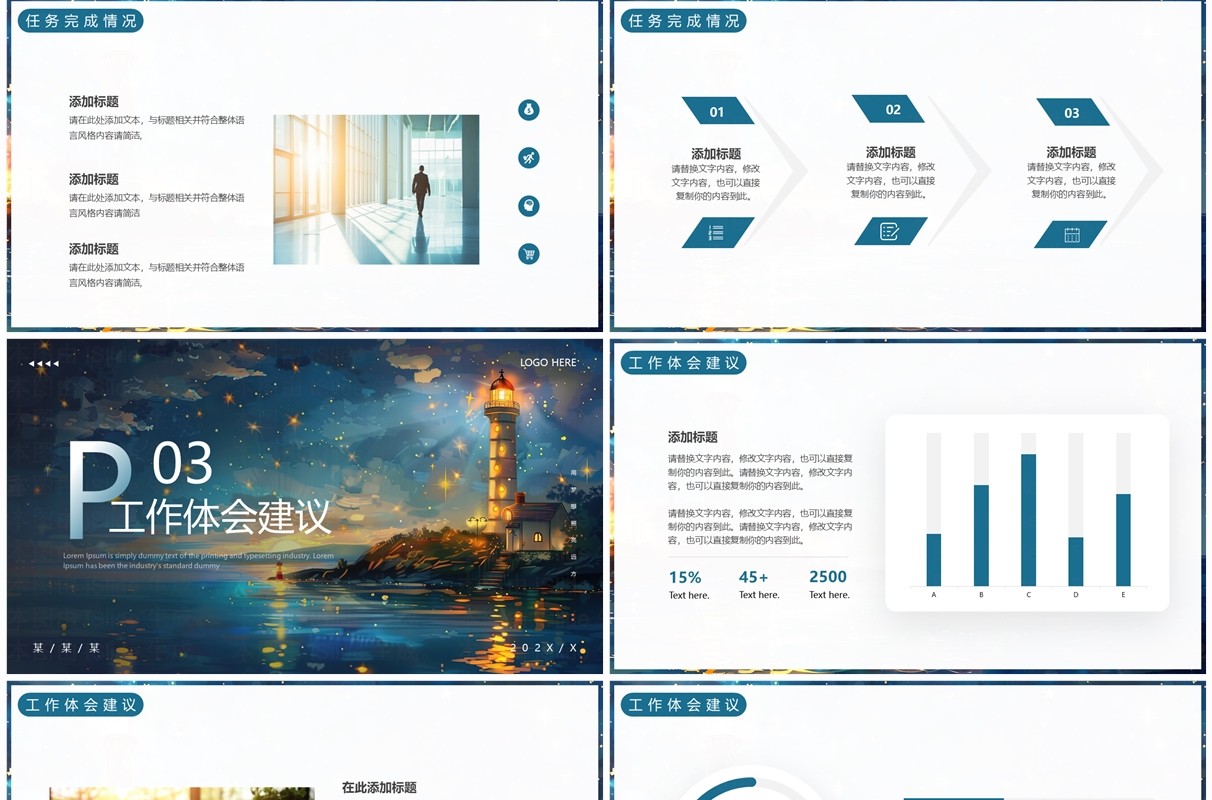The image size is (1212, 800).
Task: Click 添加标题 heading on bar chart slide
Action: pyautogui.click(x=693, y=437)
